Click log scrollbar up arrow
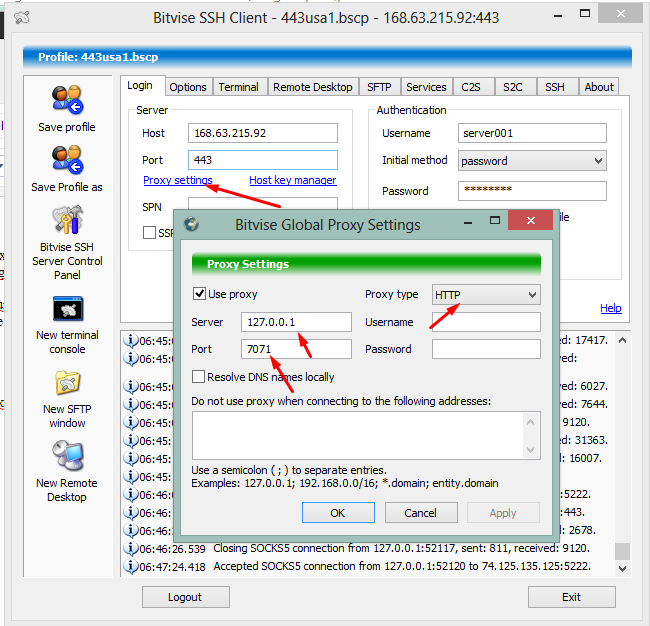The height and width of the screenshot is (626, 650). [x=622, y=340]
